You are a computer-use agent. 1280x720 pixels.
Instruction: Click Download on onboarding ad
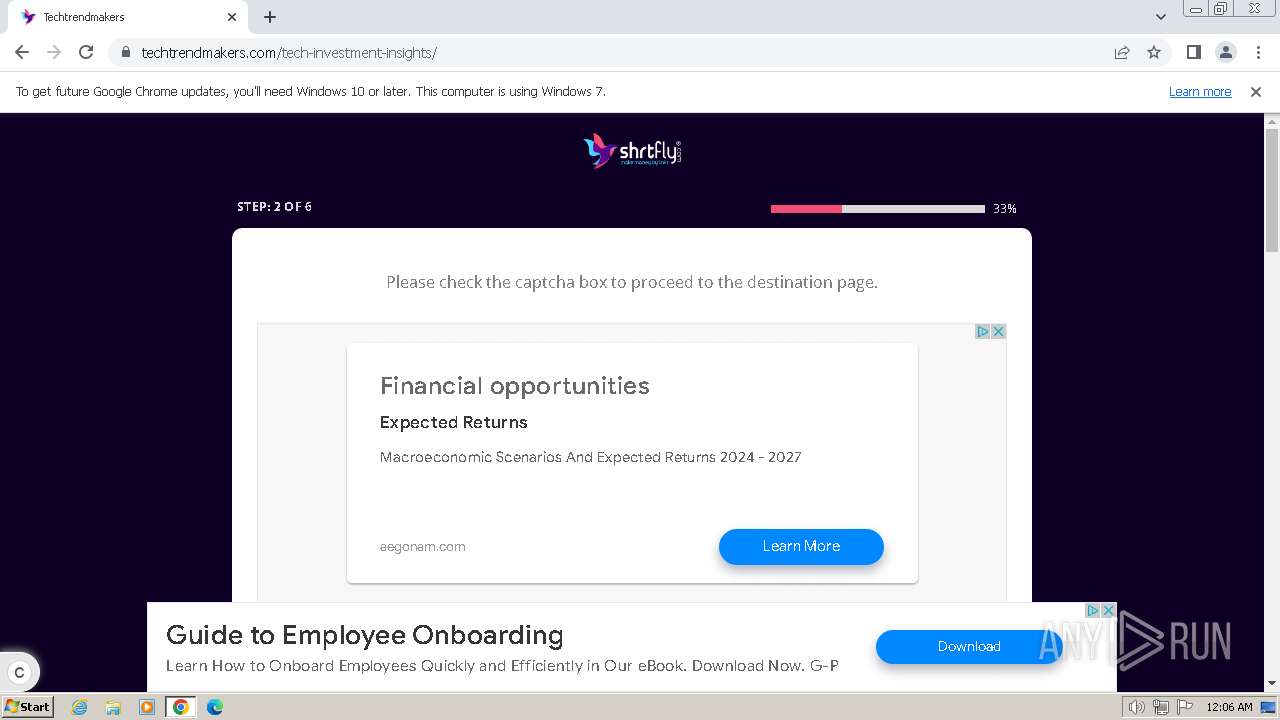pos(968,646)
